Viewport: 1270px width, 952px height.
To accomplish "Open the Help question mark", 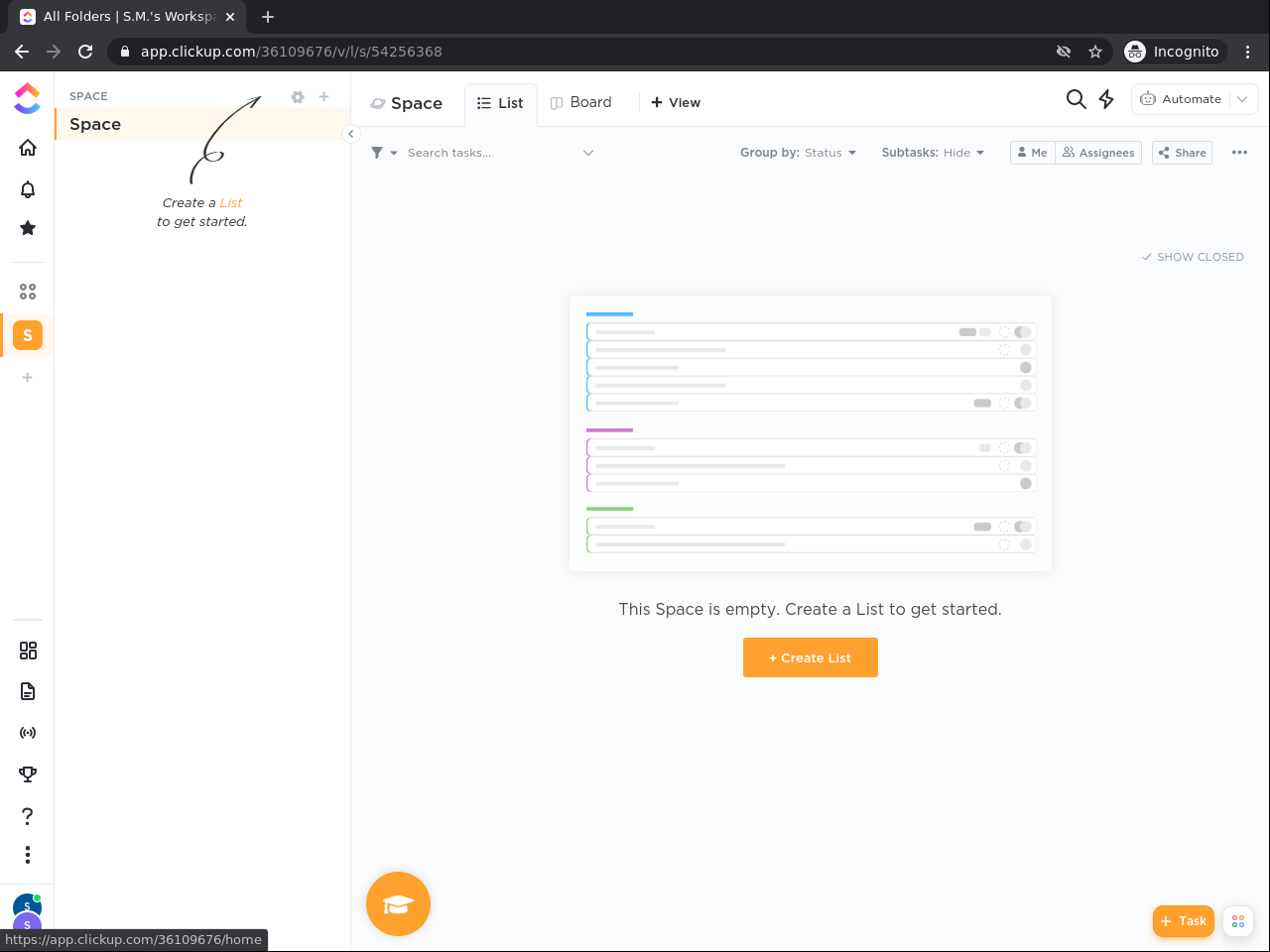I will click(28, 815).
